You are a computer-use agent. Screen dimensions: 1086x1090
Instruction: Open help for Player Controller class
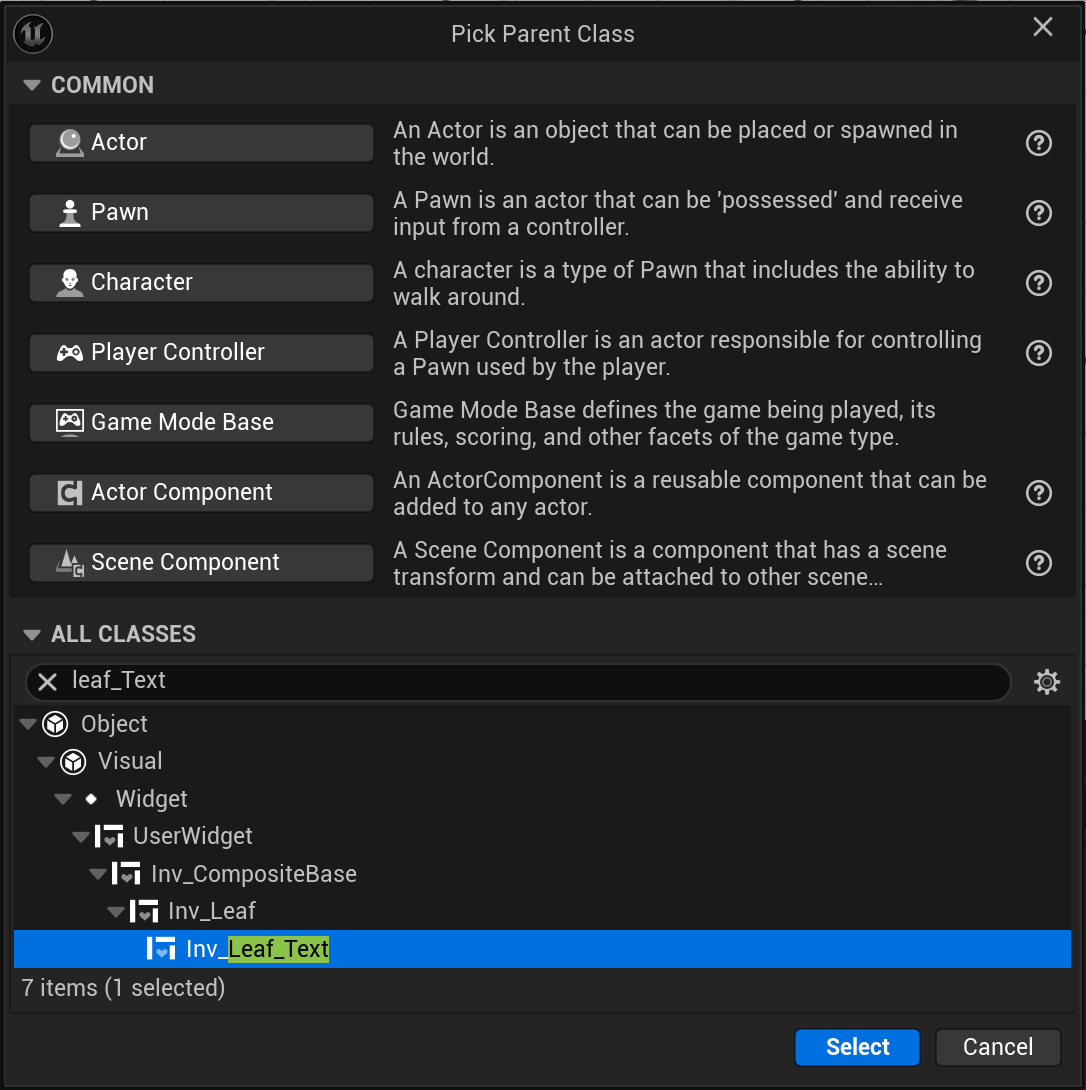click(x=1039, y=353)
